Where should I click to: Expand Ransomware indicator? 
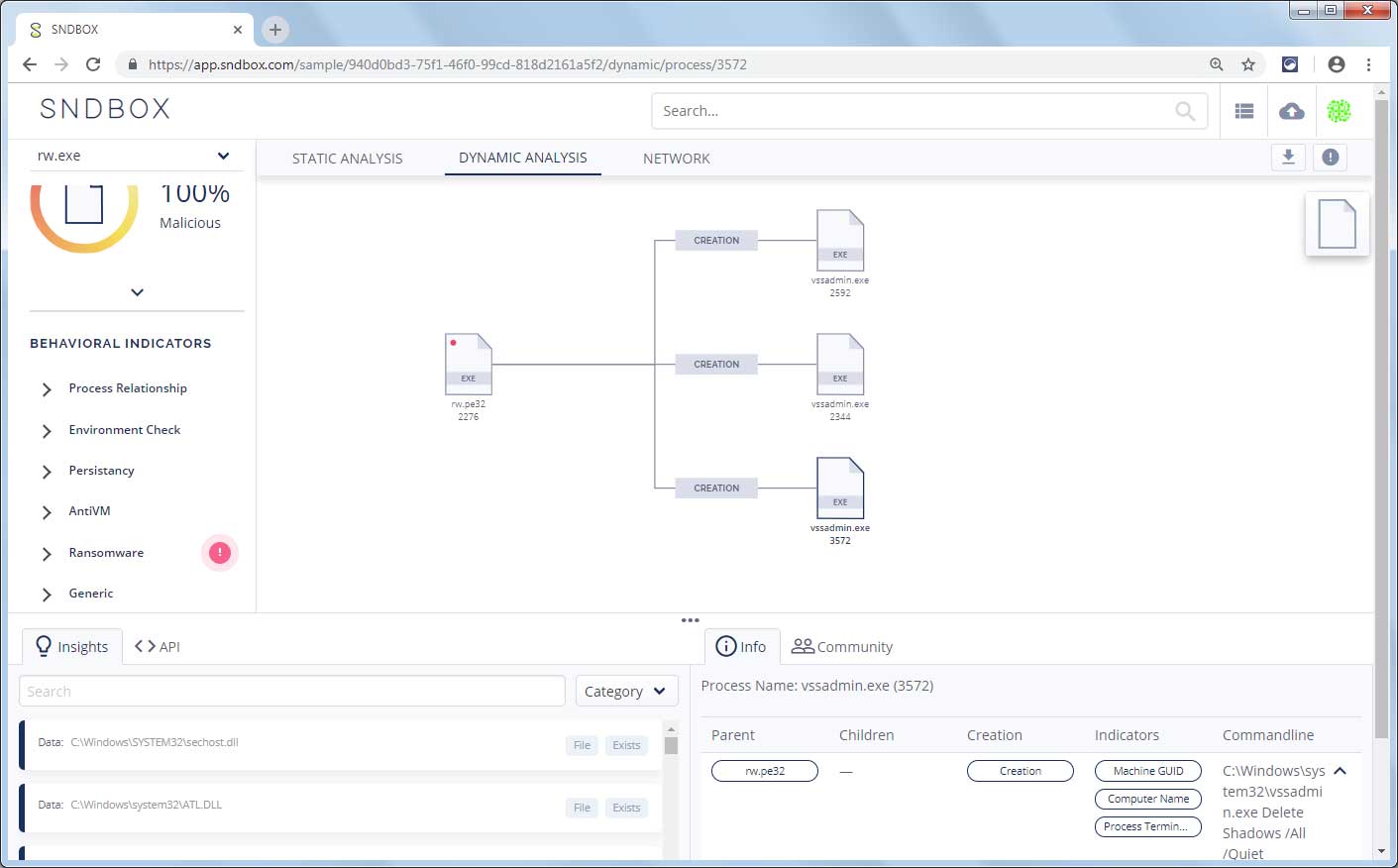tap(47, 554)
